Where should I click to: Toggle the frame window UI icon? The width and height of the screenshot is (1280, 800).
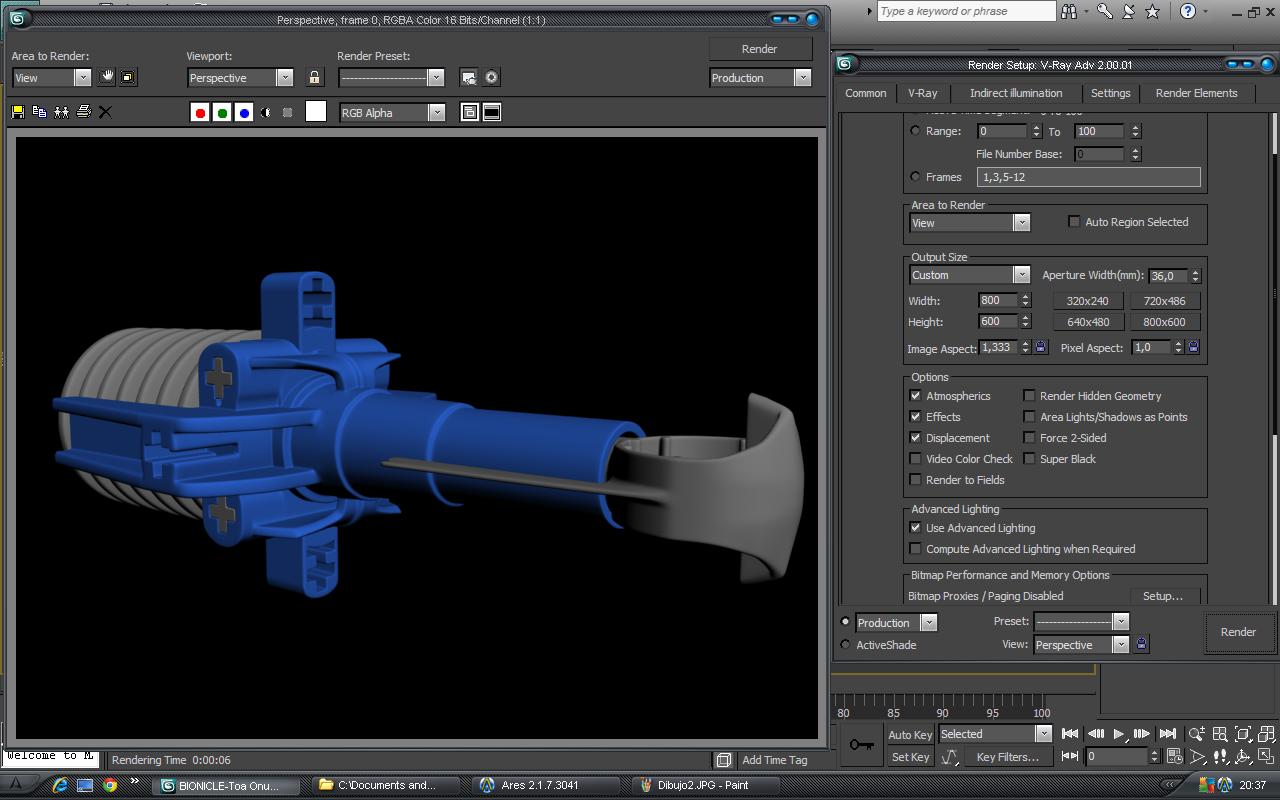click(492, 113)
